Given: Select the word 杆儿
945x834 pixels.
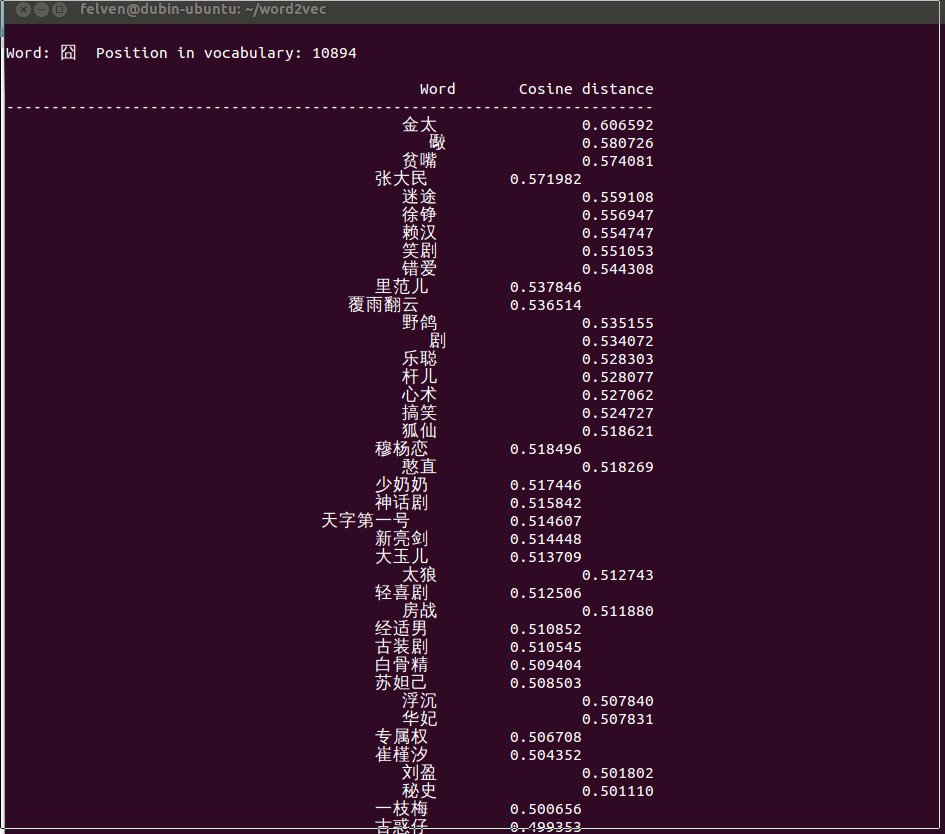Looking at the screenshot, I should 419,377.
